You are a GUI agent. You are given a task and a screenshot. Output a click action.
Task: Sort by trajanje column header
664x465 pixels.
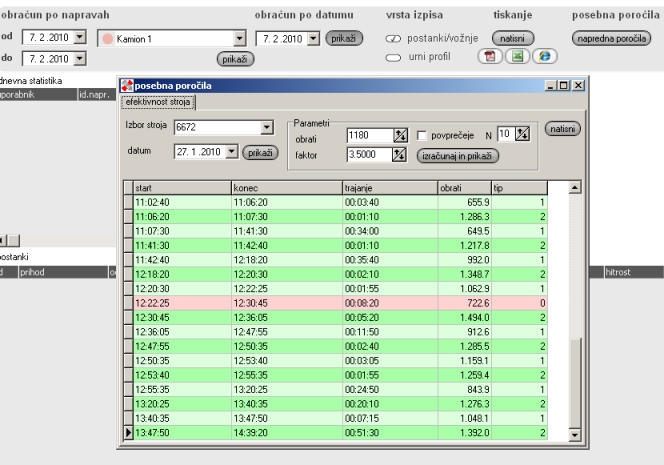pyautogui.click(x=390, y=188)
